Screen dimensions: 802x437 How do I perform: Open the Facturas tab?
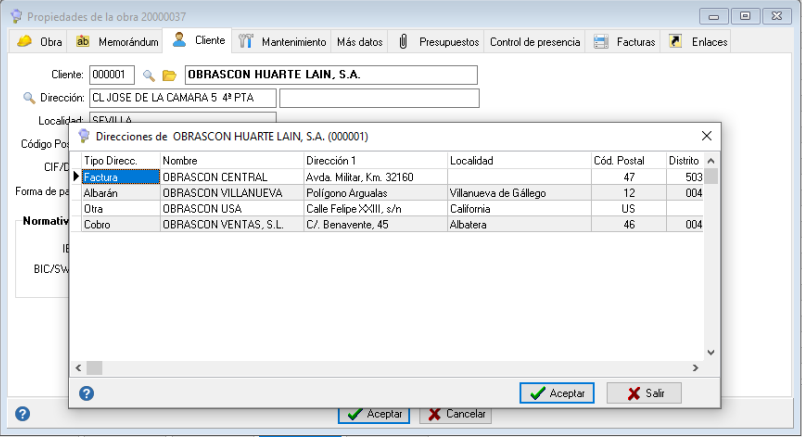624,42
